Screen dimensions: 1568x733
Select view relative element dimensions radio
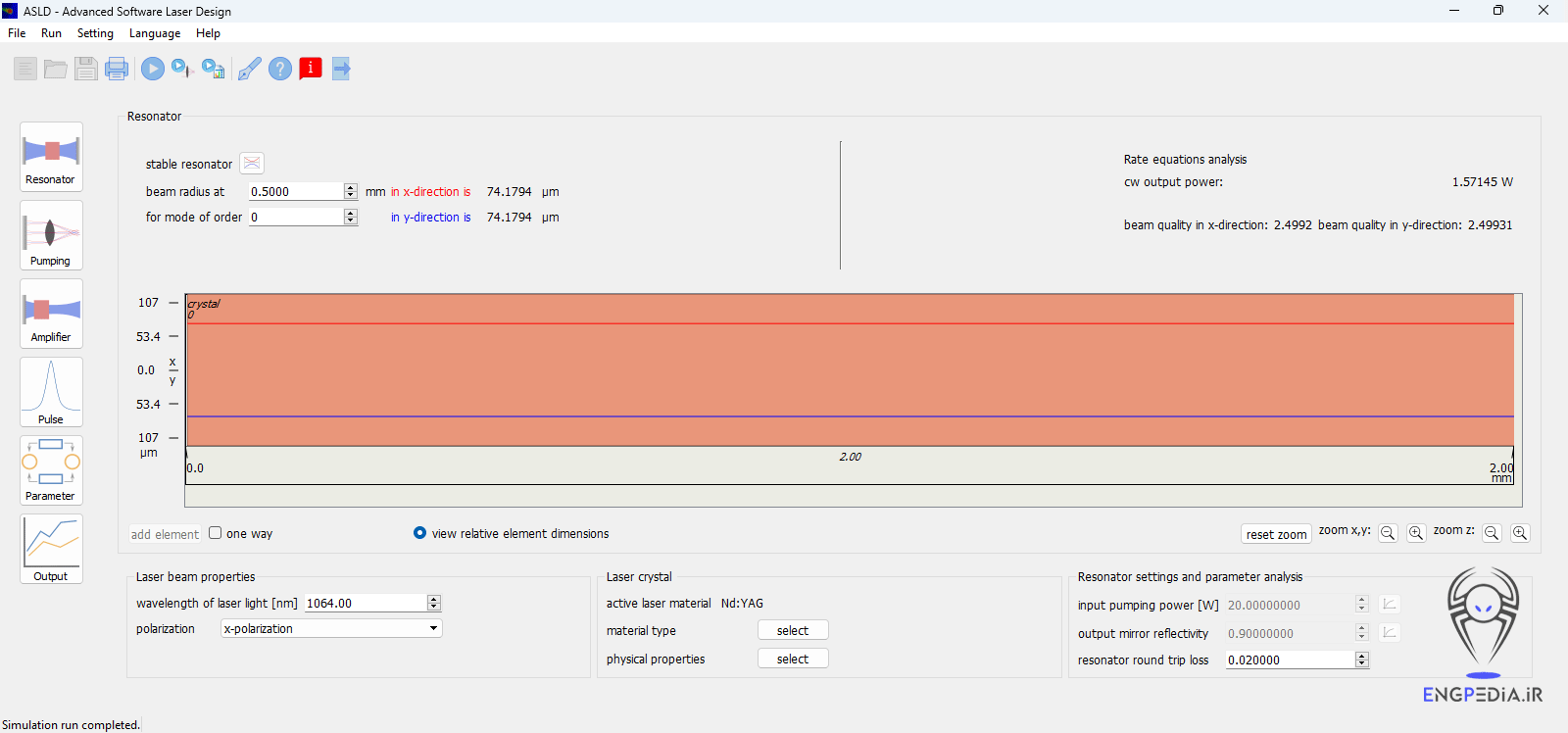coord(420,533)
